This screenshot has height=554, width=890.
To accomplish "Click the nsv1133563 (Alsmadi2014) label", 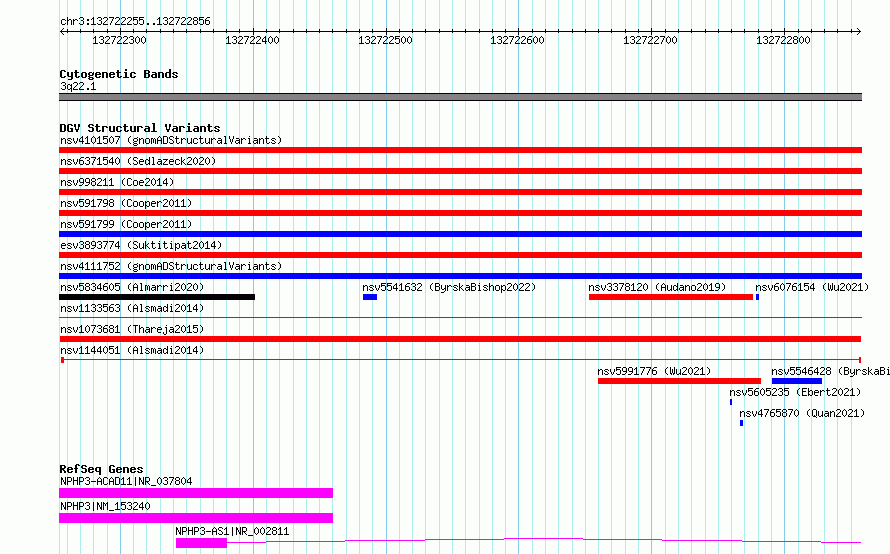I will (x=132, y=308).
